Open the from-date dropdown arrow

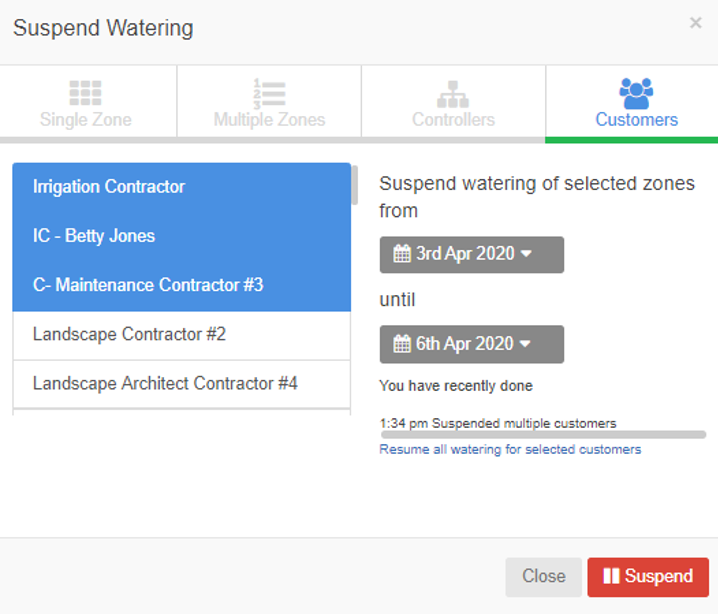[525, 254]
